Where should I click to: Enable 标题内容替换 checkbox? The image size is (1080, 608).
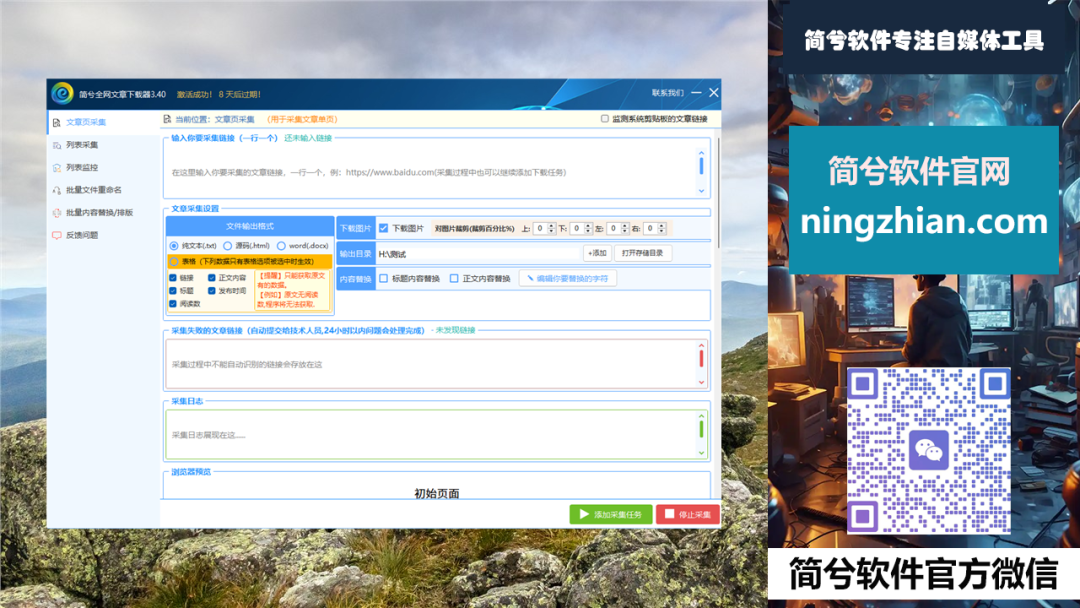384,279
